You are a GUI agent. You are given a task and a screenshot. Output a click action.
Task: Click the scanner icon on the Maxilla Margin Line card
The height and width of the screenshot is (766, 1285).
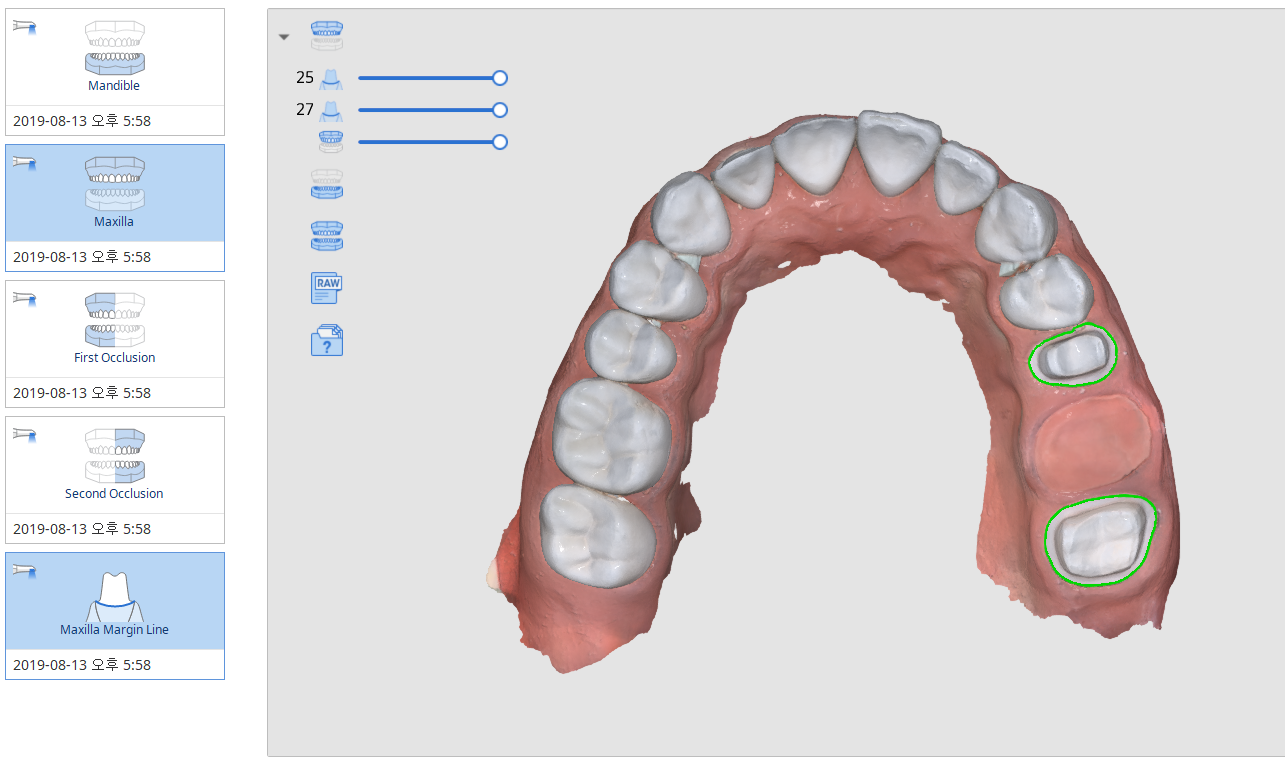(x=24, y=571)
